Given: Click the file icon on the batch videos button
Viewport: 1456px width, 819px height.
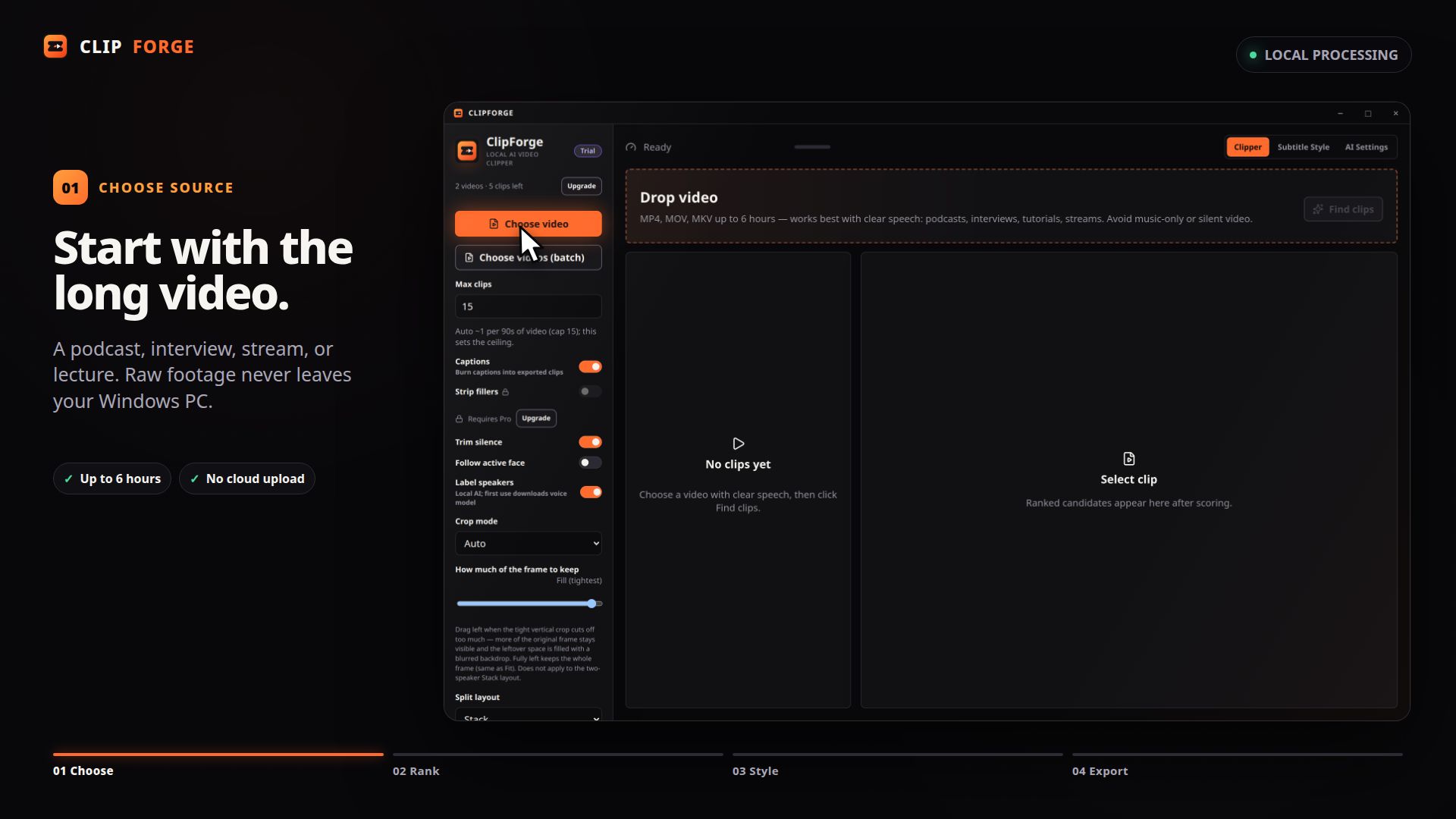Looking at the screenshot, I should [469, 258].
